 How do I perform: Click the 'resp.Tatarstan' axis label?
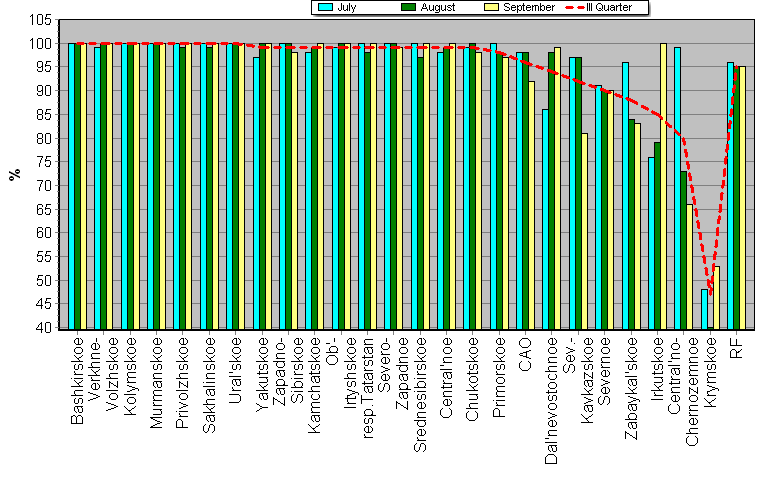coord(367,388)
